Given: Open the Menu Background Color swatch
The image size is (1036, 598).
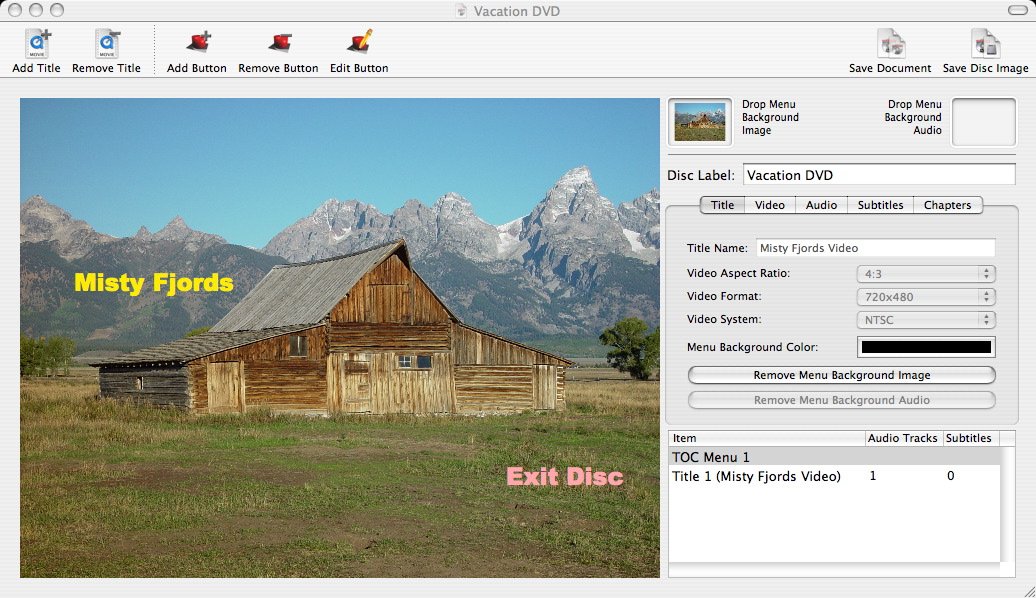Looking at the screenshot, I should (926, 347).
